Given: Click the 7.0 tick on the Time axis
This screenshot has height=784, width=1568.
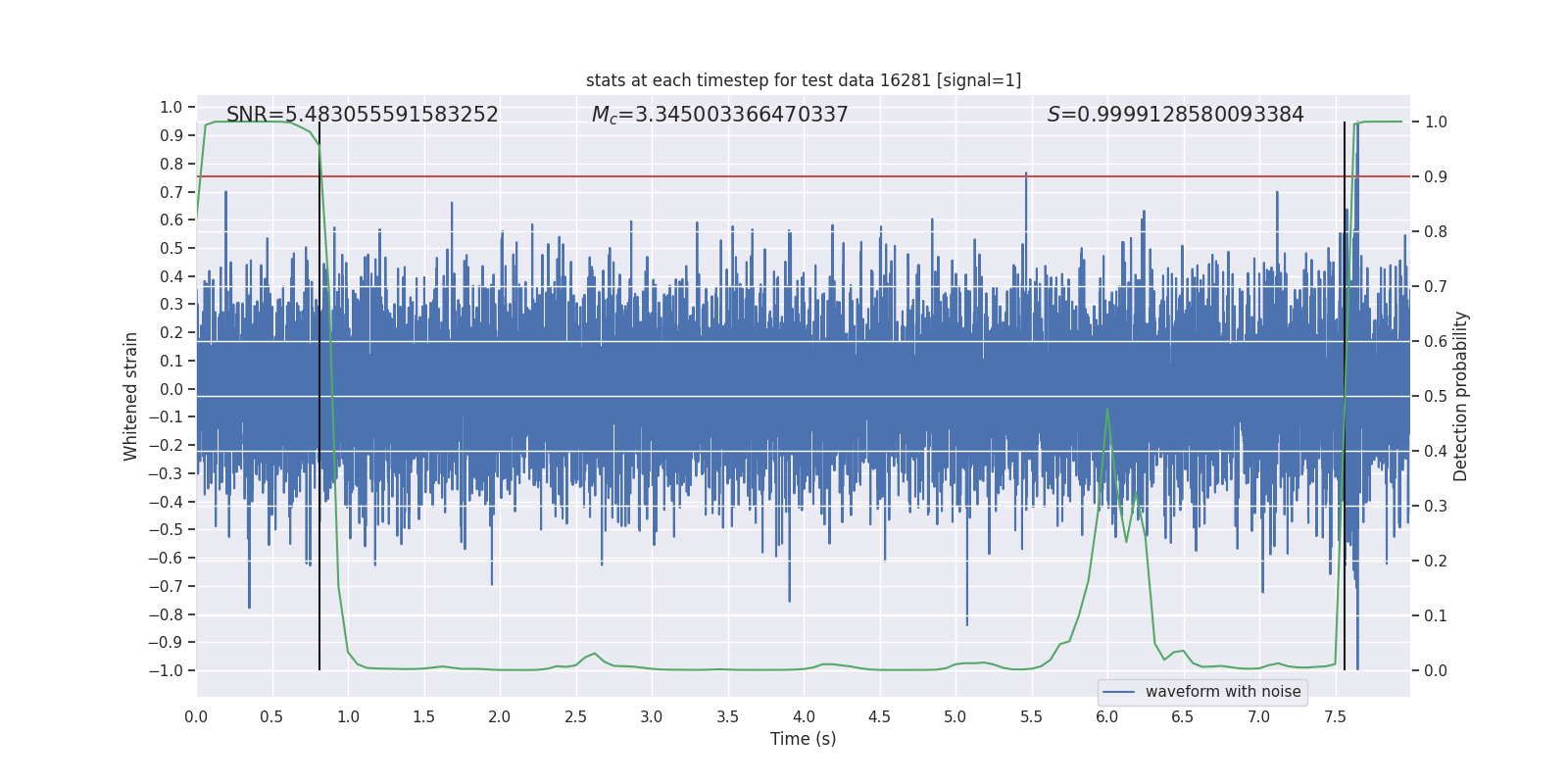Looking at the screenshot, I should click(x=1259, y=716).
